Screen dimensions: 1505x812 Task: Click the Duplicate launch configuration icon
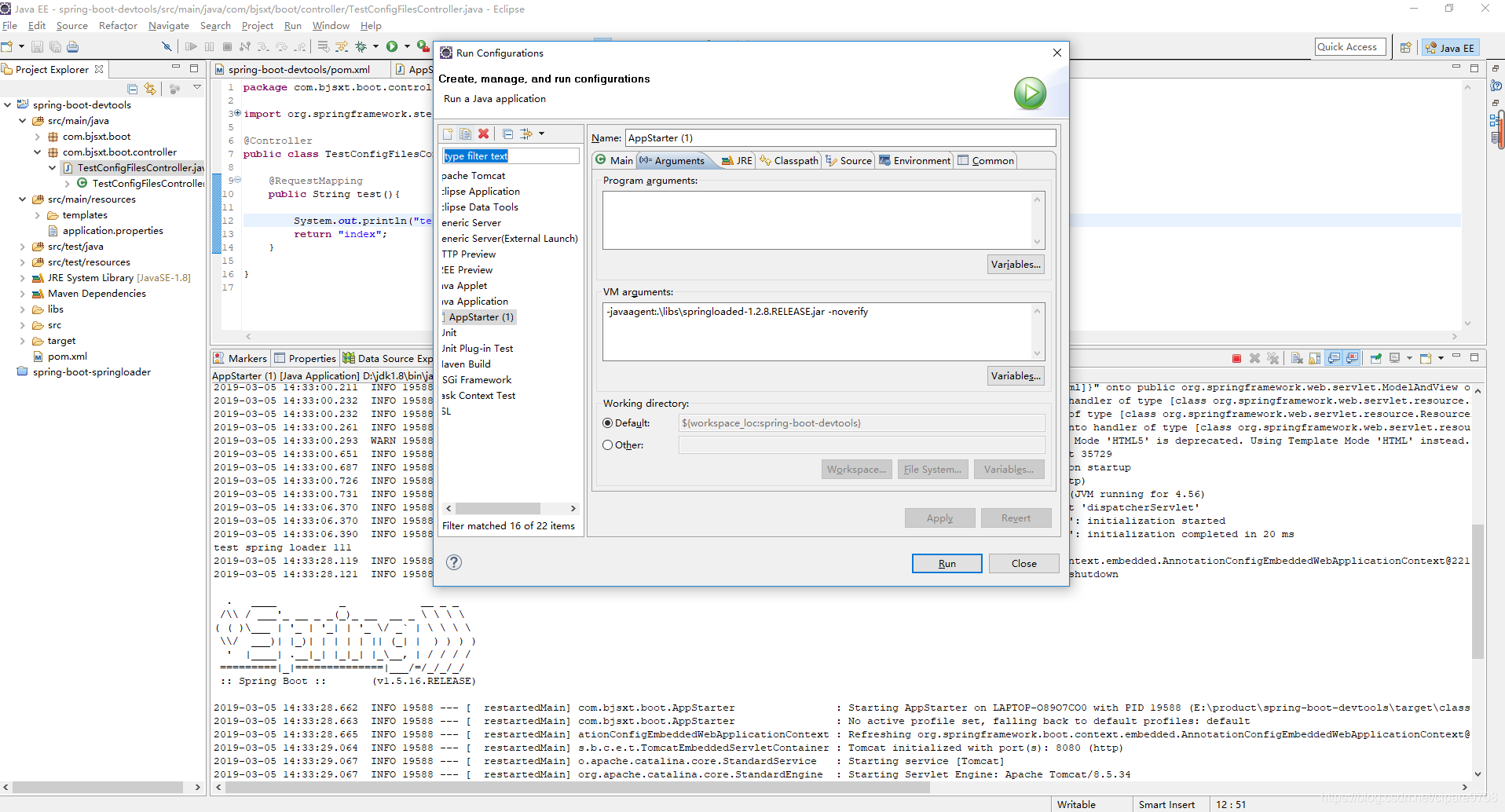[466, 134]
